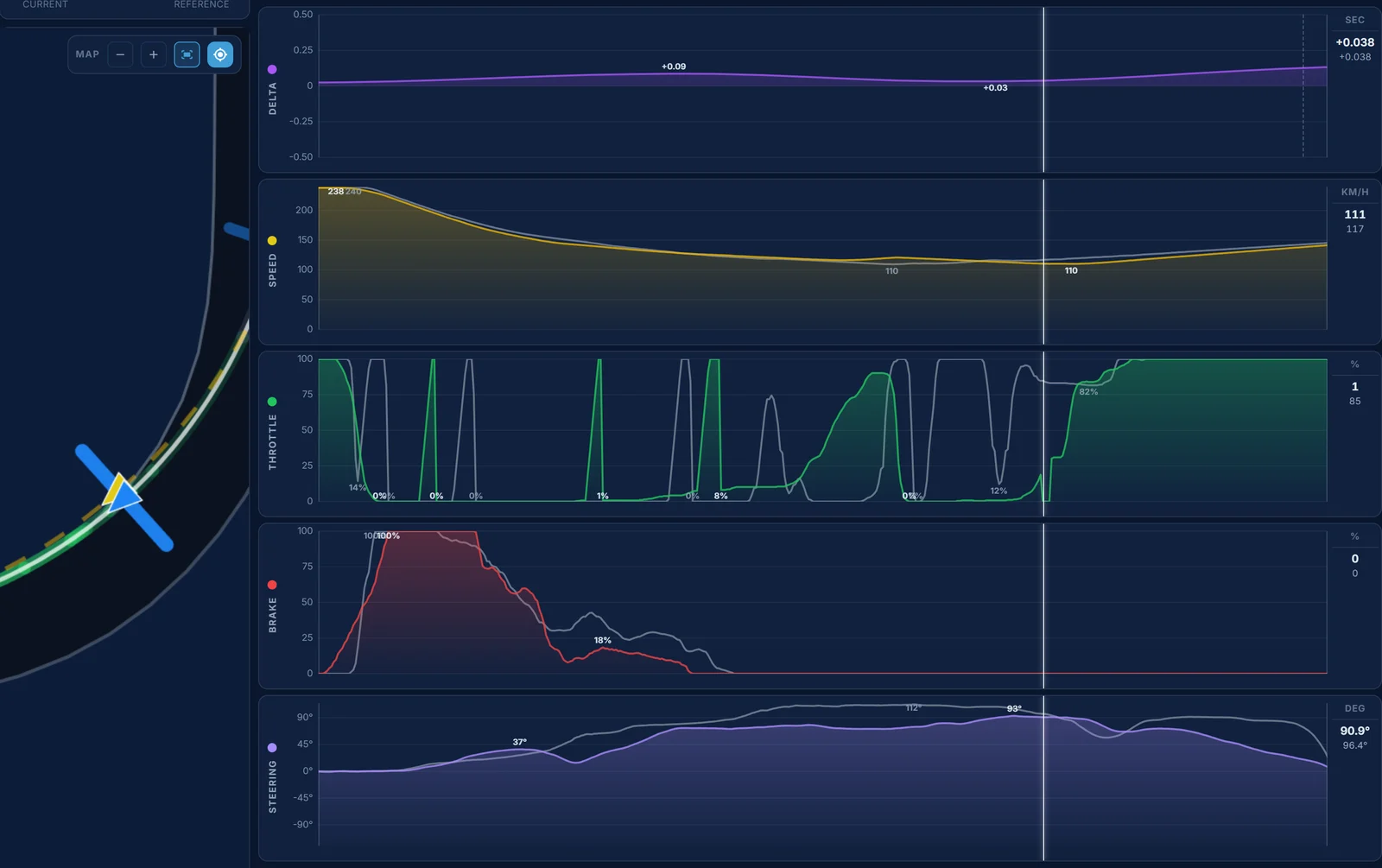Click the 117 reference speed value
Screen dimensions: 1382x868
1354,230
